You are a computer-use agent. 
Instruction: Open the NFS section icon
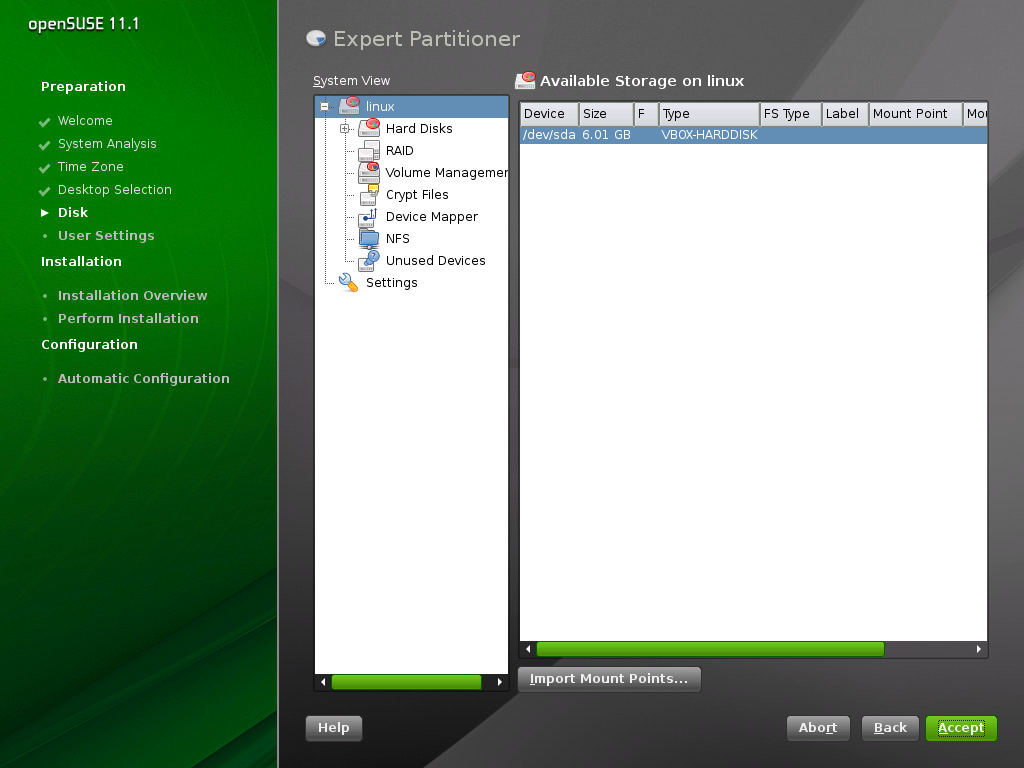[x=370, y=238]
